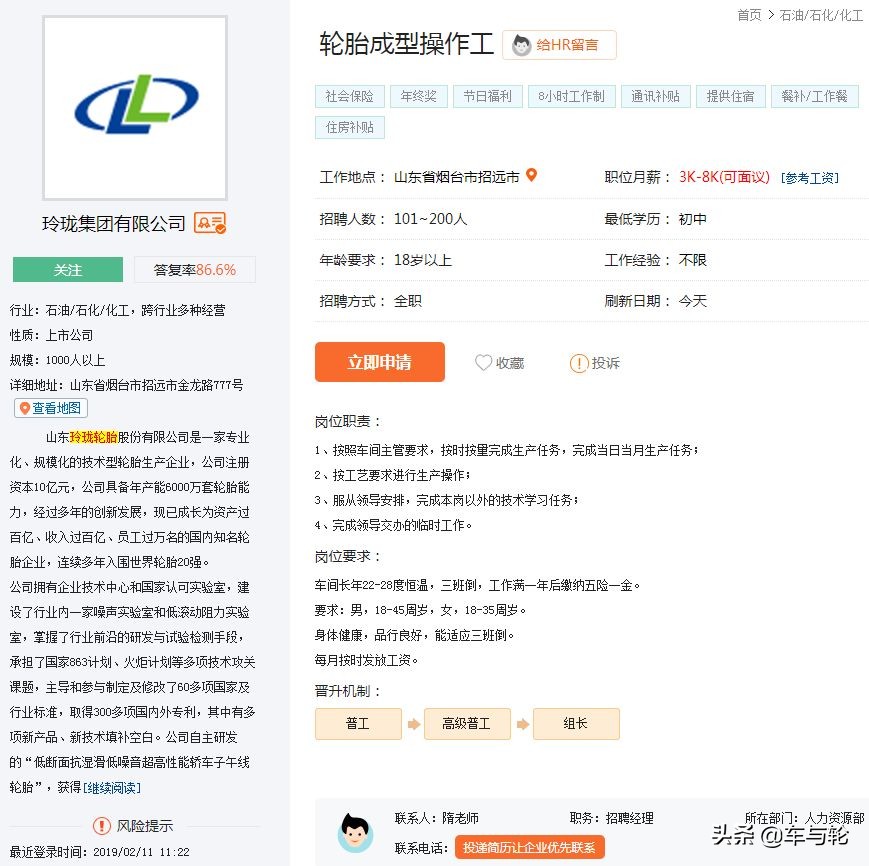Click the location pin icon beside 招远市
The image size is (869, 866).
[531, 174]
